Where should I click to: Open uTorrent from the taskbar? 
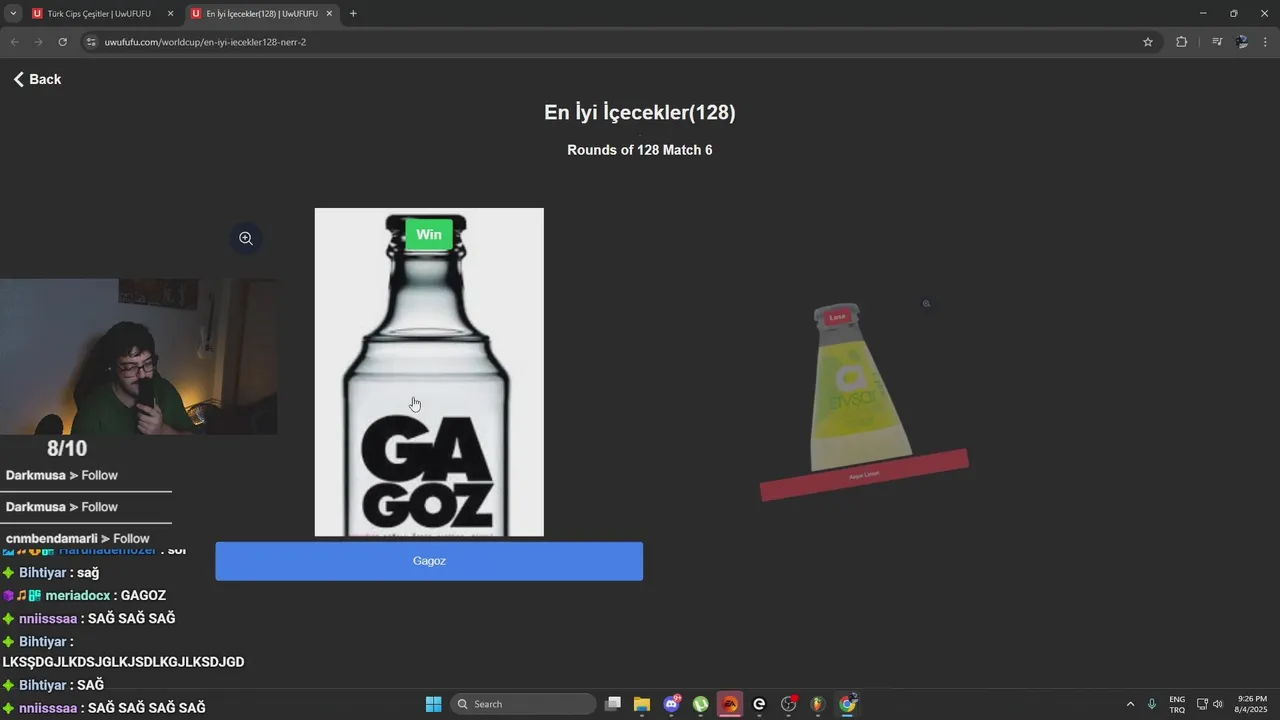tap(701, 704)
